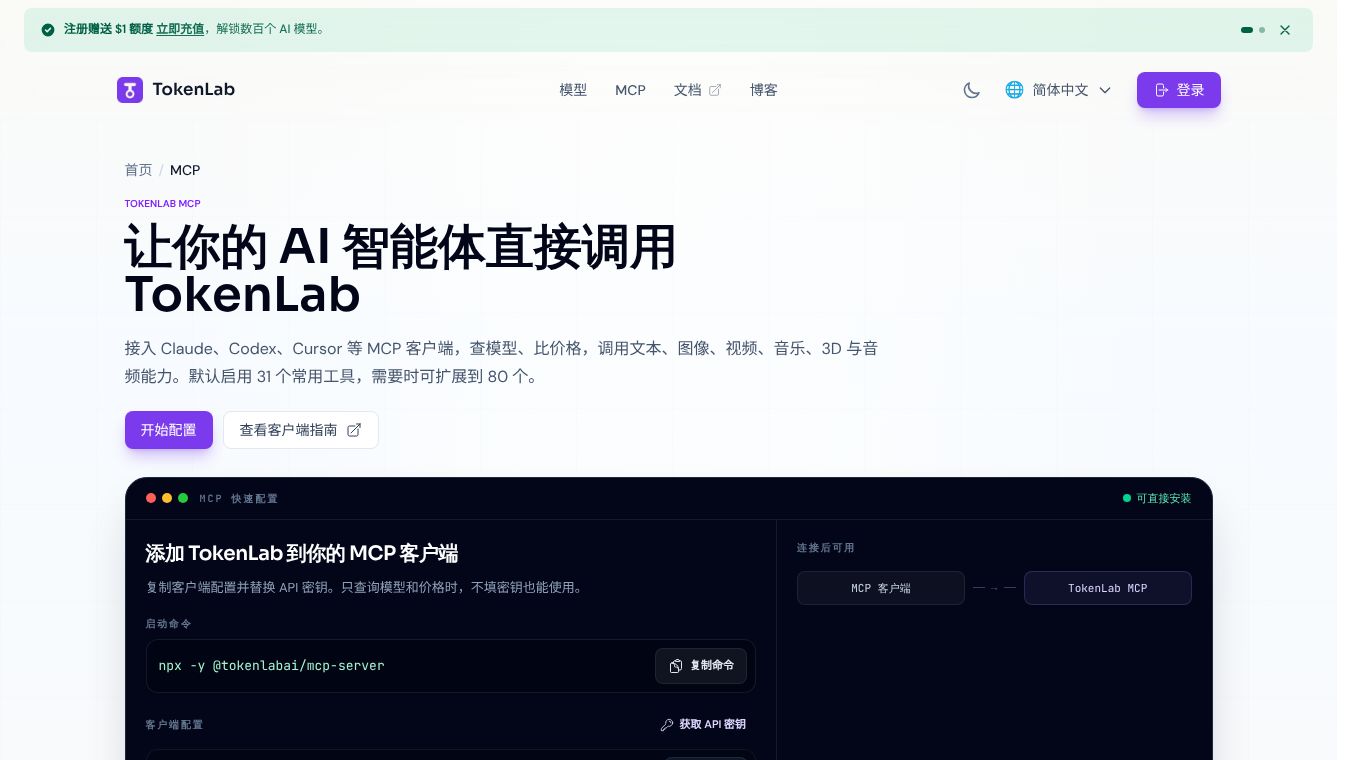Image resolution: width=1352 pixels, height=760 pixels.
Task: Click the 客户端配置 label
Action: [x=174, y=724]
